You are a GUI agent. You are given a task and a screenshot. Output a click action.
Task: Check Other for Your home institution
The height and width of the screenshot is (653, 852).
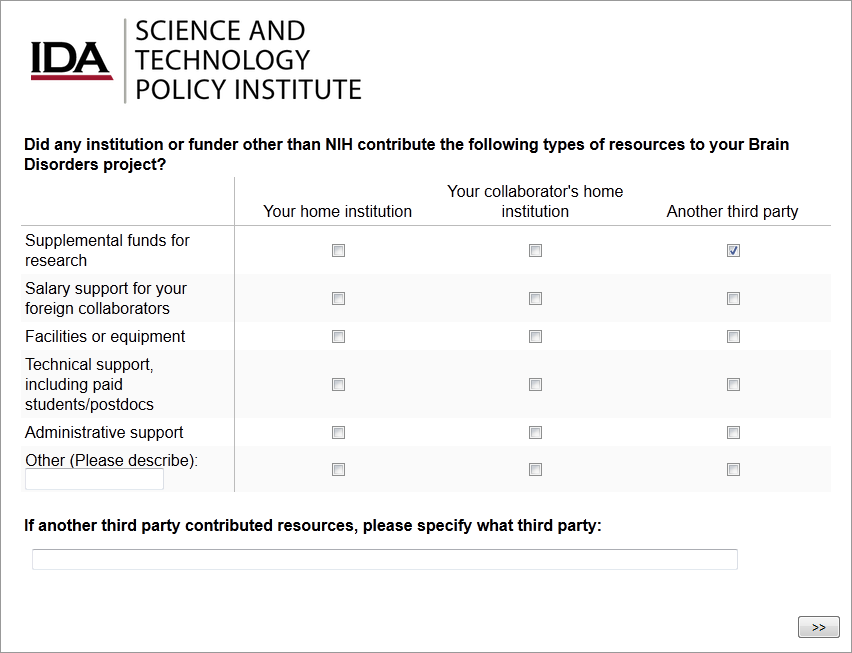tap(338, 470)
